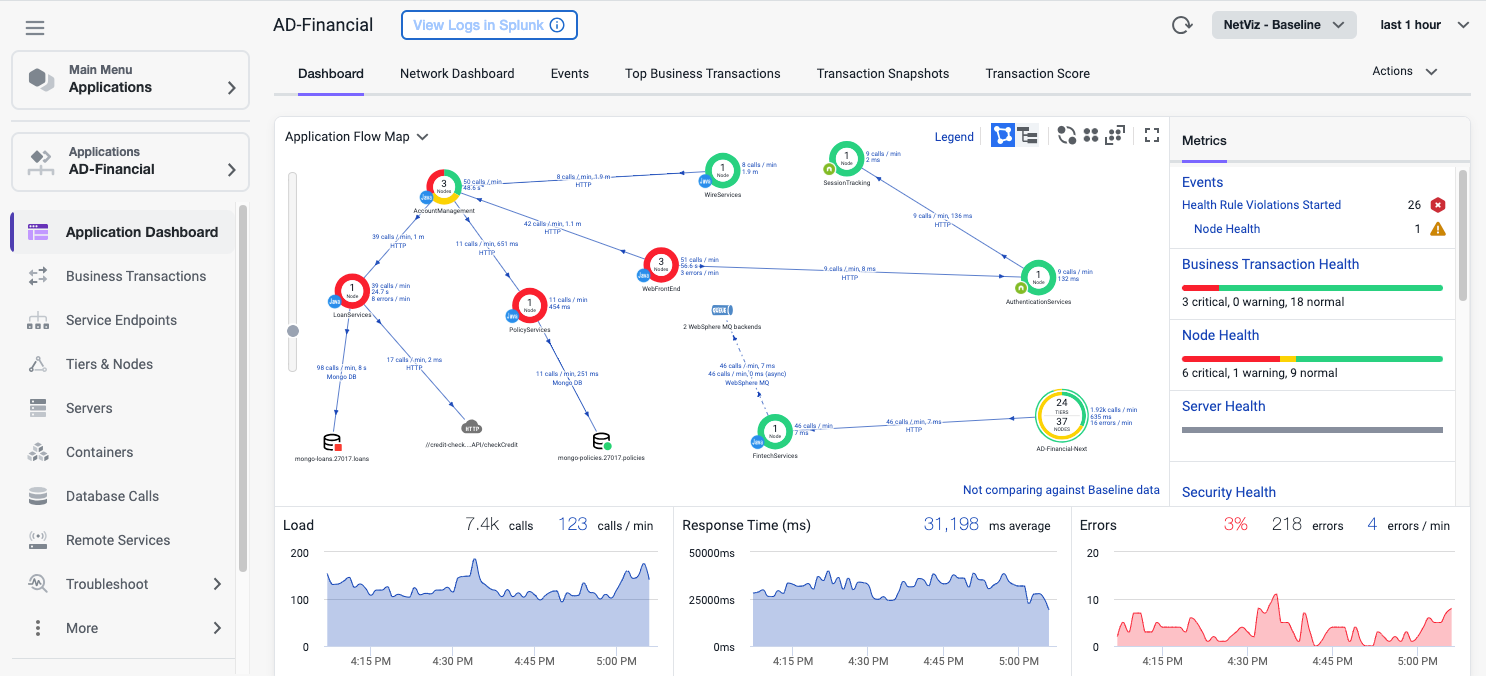Click the Not comparing against Baseline data link
1486x676 pixels.
click(x=1061, y=490)
